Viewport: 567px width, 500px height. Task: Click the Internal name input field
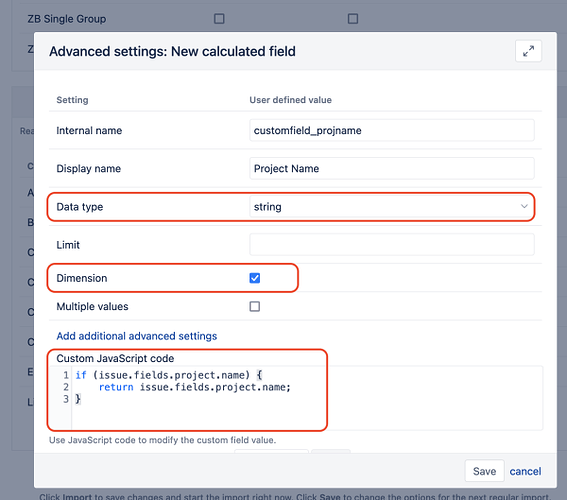coord(392,131)
